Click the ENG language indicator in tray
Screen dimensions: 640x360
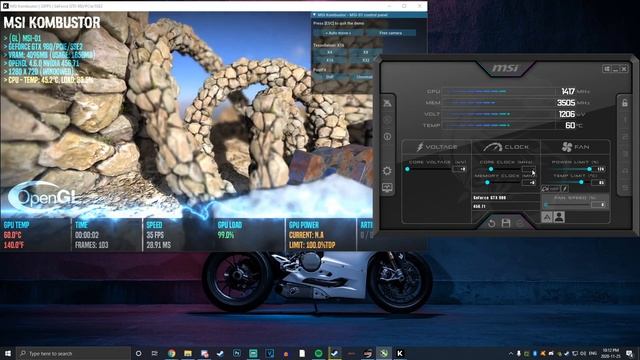[x=593, y=353]
